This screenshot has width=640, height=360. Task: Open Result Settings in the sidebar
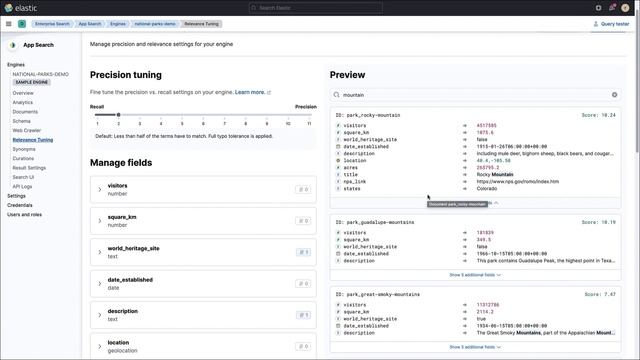coord(29,168)
